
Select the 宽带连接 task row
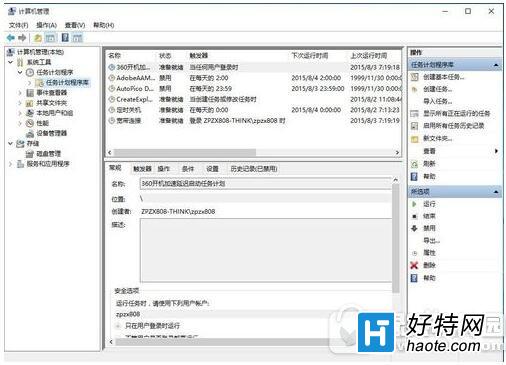click(x=254, y=121)
